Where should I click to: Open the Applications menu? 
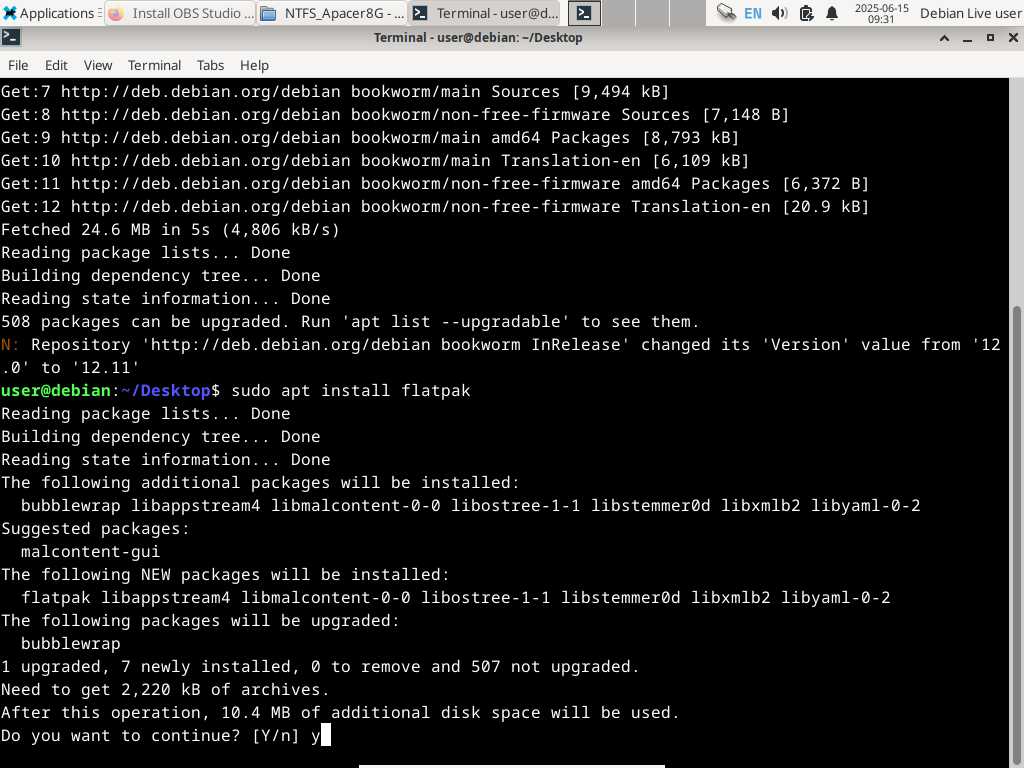[50, 13]
